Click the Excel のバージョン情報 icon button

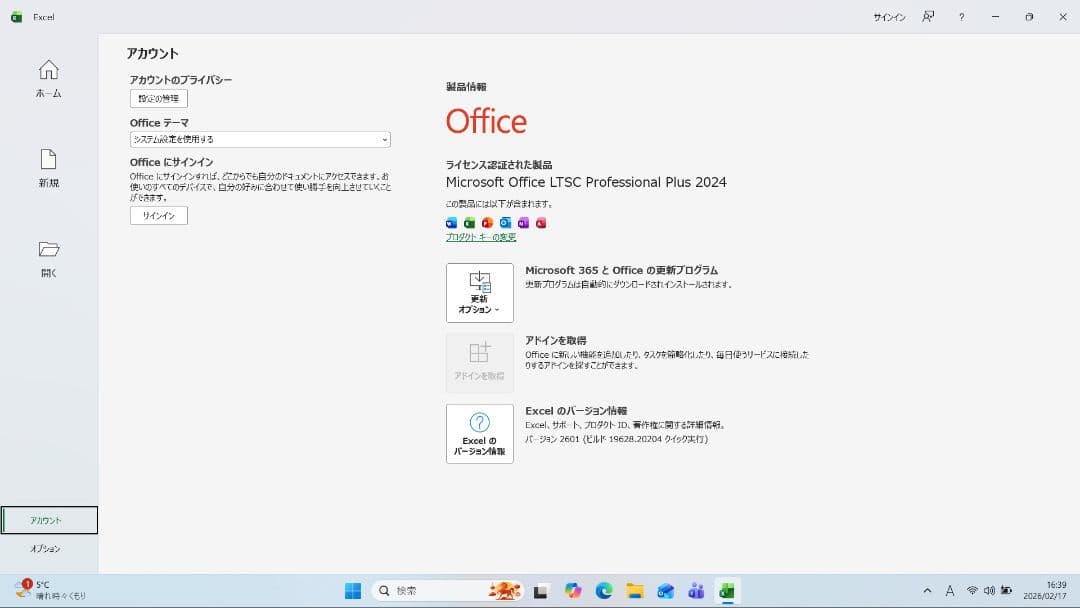pos(479,433)
